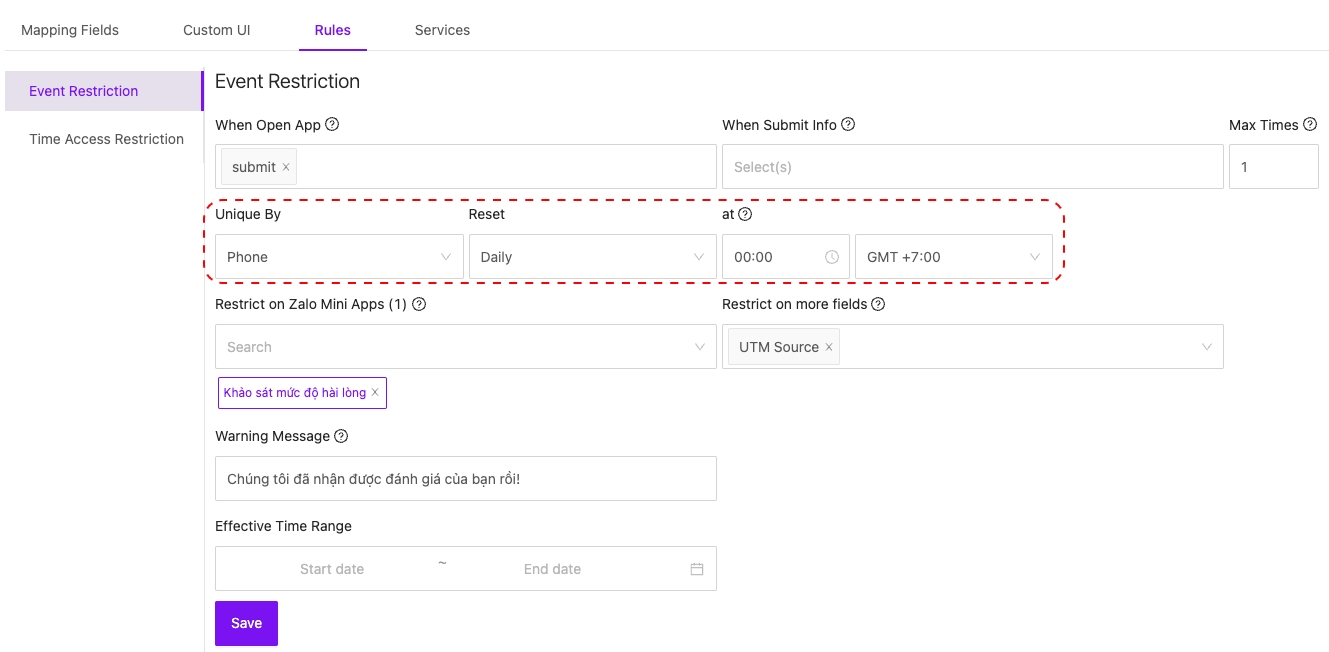The height and width of the screenshot is (652, 1329).
Task: Switch to the Mapping Fields tab
Action: pos(70,30)
